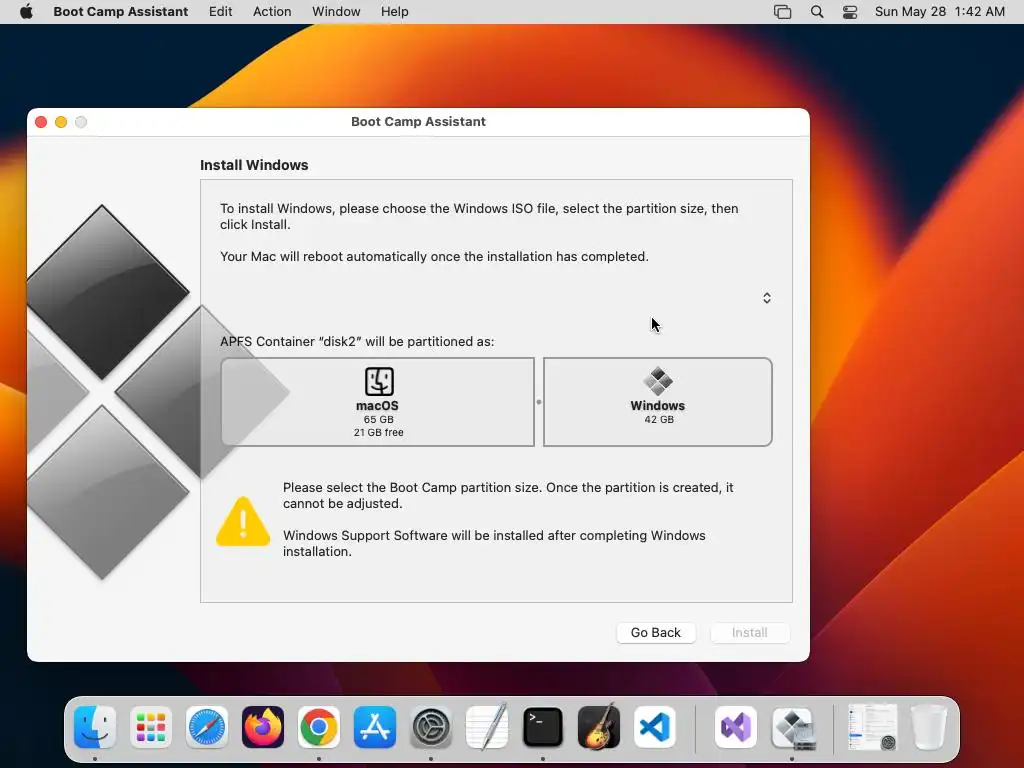Open Terminal from the Dock
This screenshot has width=1024, height=768.
coord(543,727)
